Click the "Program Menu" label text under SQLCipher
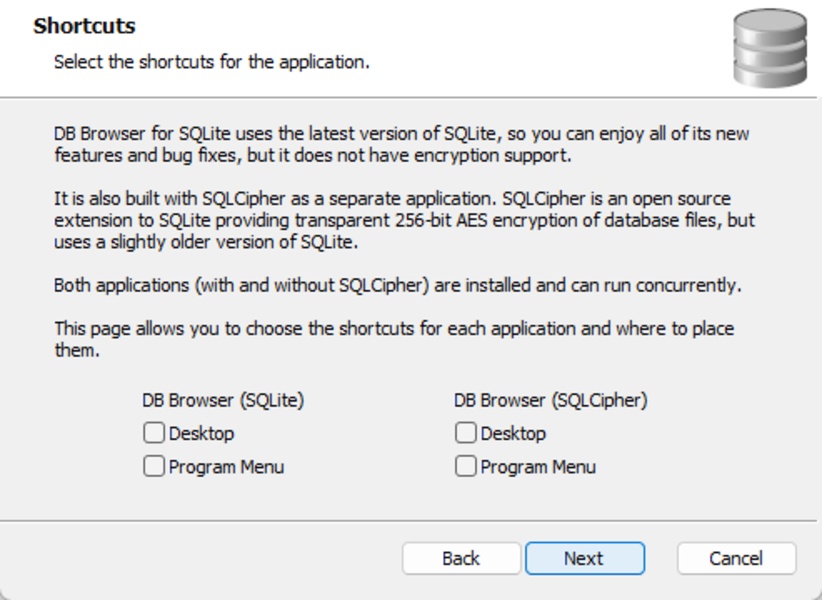The image size is (822, 600). coord(538,466)
